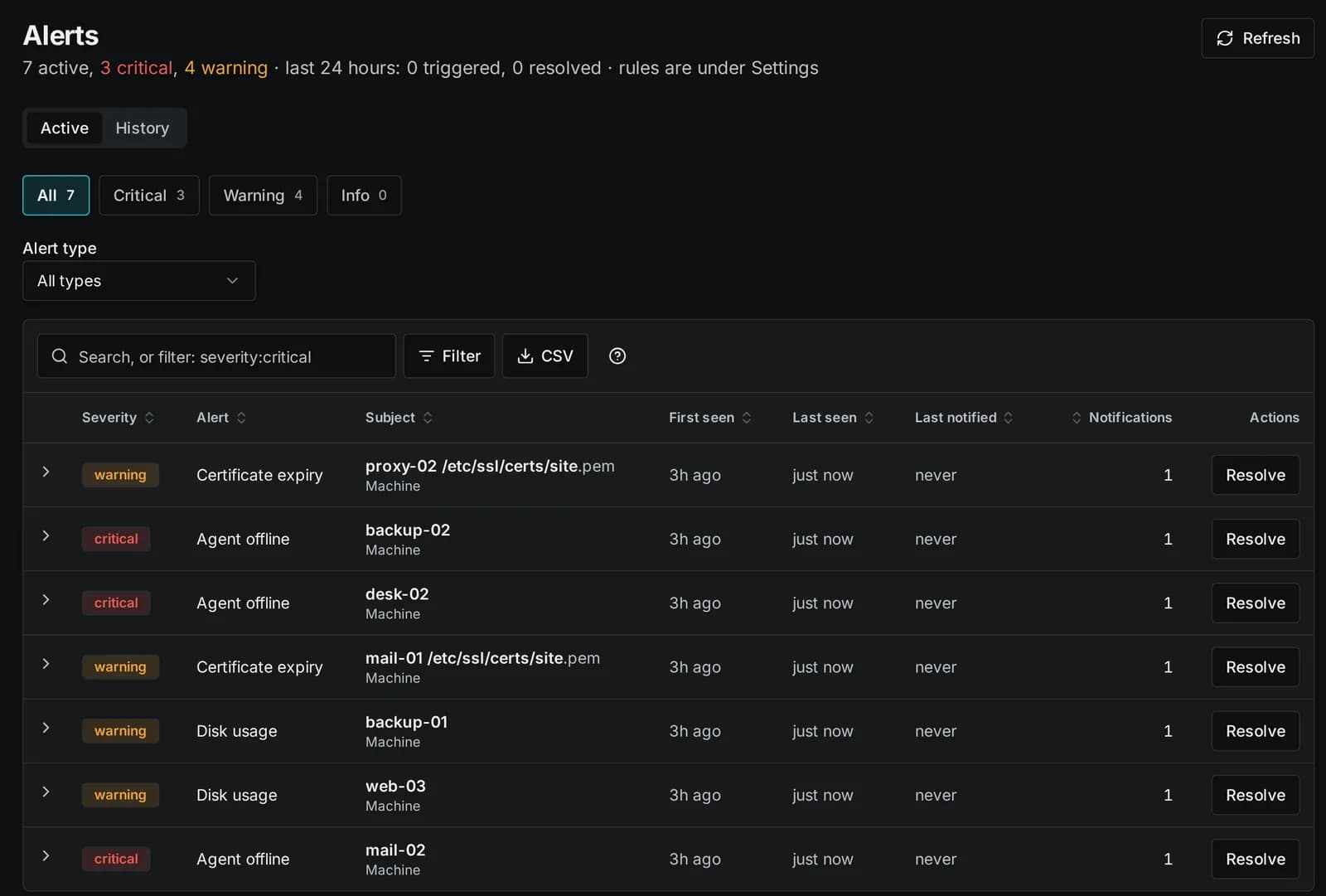Resolve the desk-02 alert
The width and height of the screenshot is (1326, 896).
(x=1256, y=603)
